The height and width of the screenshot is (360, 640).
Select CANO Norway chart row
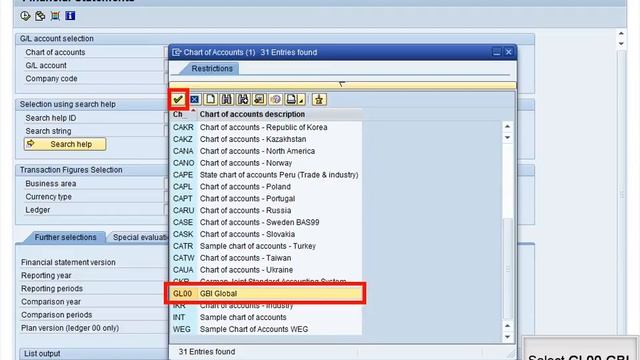click(x=266, y=163)
